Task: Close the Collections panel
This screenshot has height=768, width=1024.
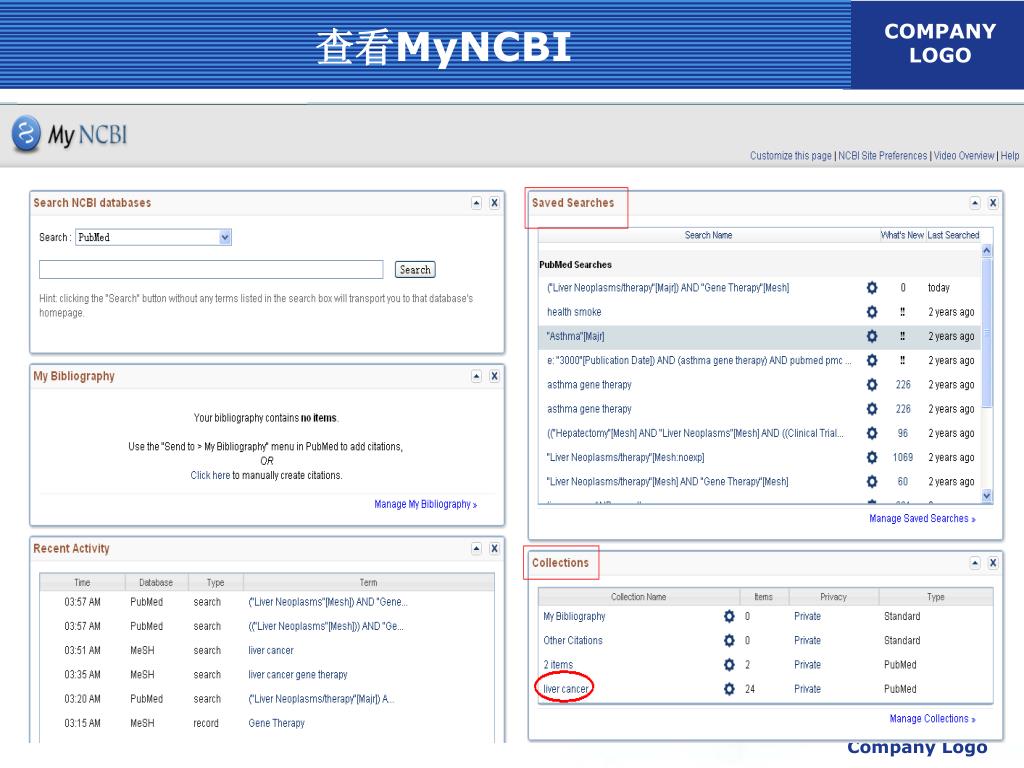Action: (993, 563)
